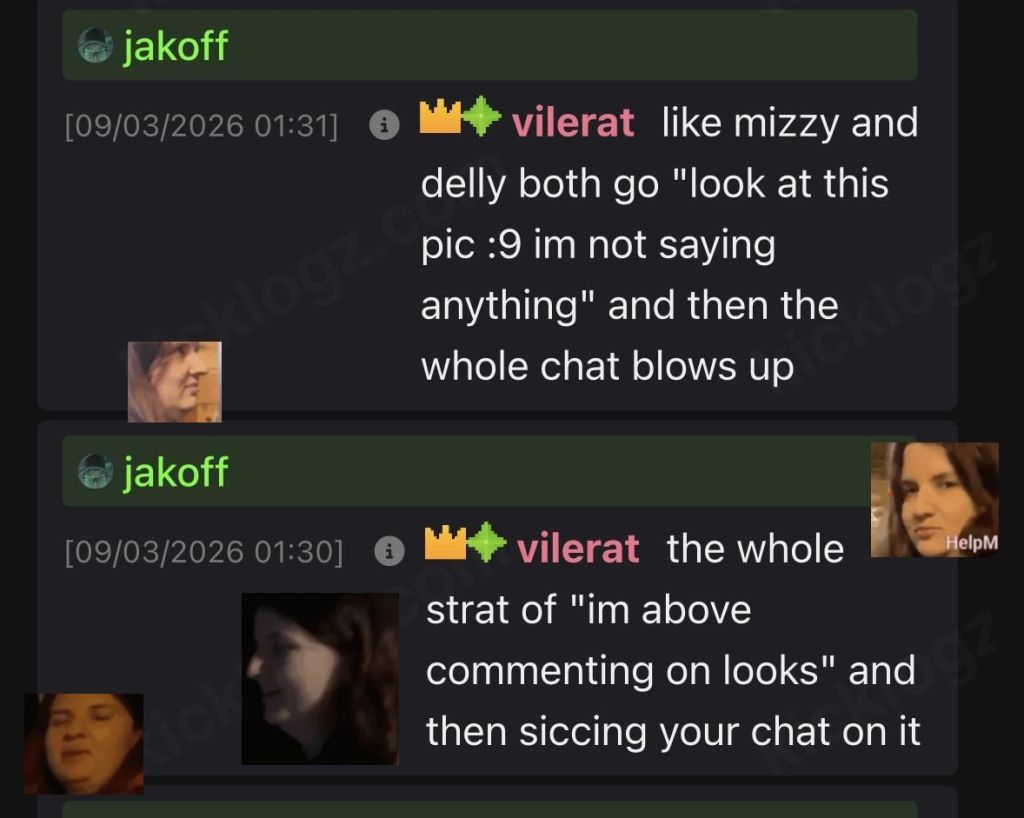Select the "siccing your chat on it" message text
This screenshot has width=1024, height=818.
click(719, 732)
